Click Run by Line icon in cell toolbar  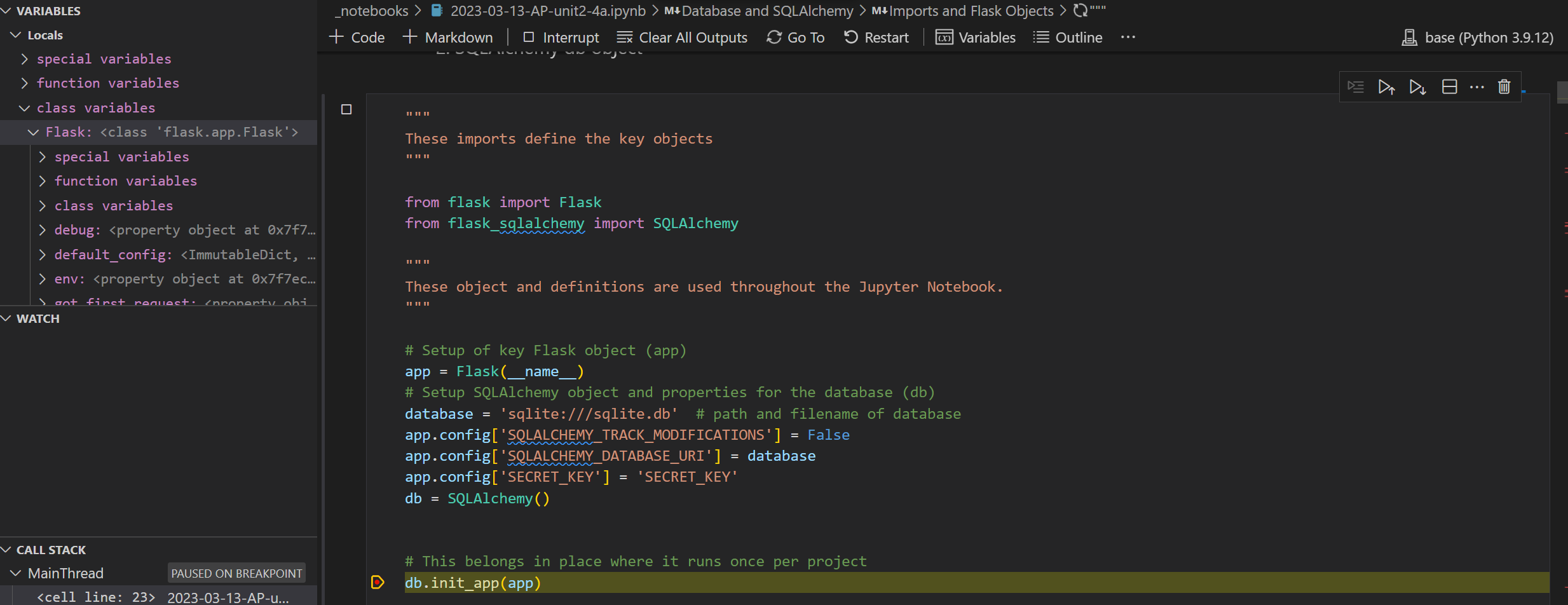pos(1355,87)
